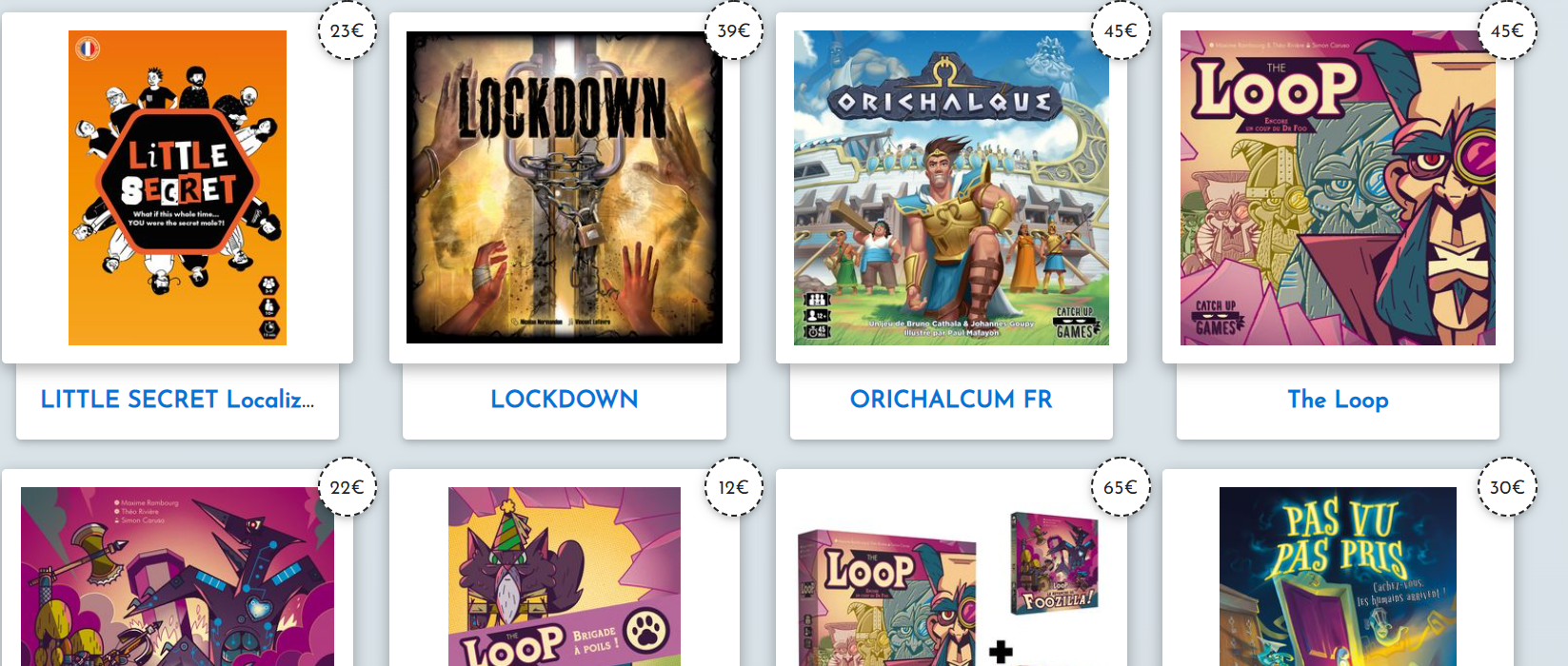Click the 30€ price badge
The image size is (1568, 666).
[1507, 487]
